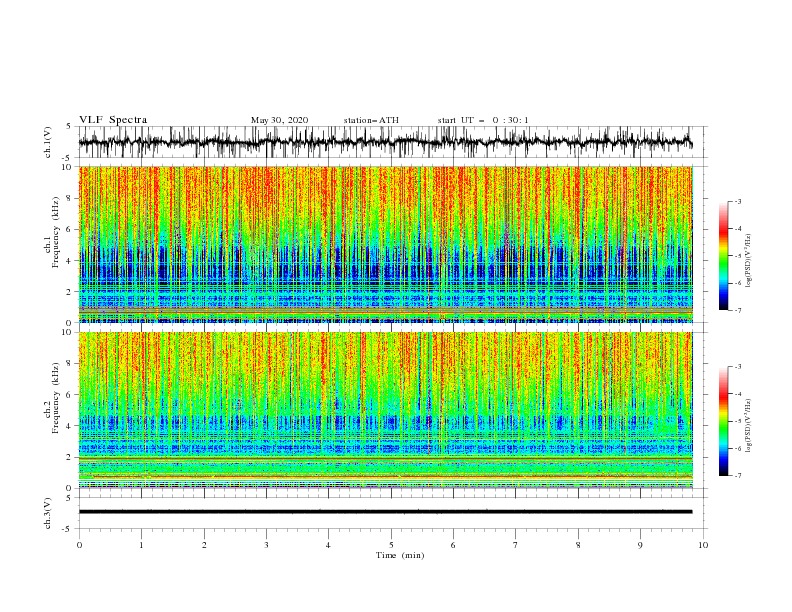The image size is (792, 612).
Task: Click the ch.3 flat waveform trace
Action: 385,512
